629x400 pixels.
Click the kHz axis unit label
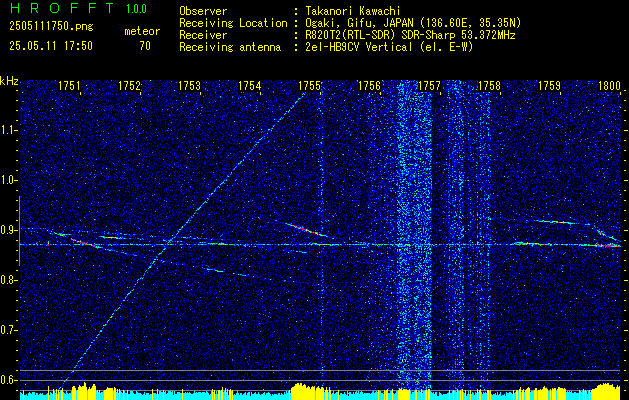pos(9,81)
